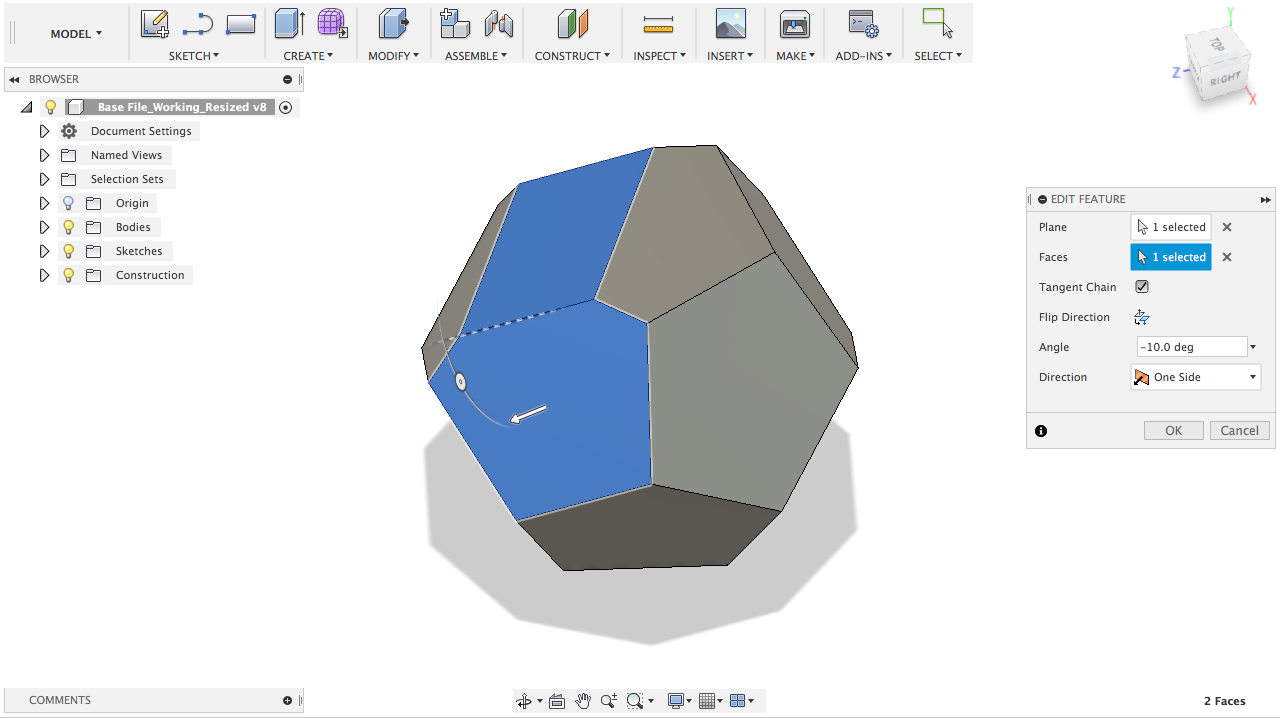Screen dimensions: 1280x718
Task: Toggle visibility bulb for Bodies
Action: (69, 227)
